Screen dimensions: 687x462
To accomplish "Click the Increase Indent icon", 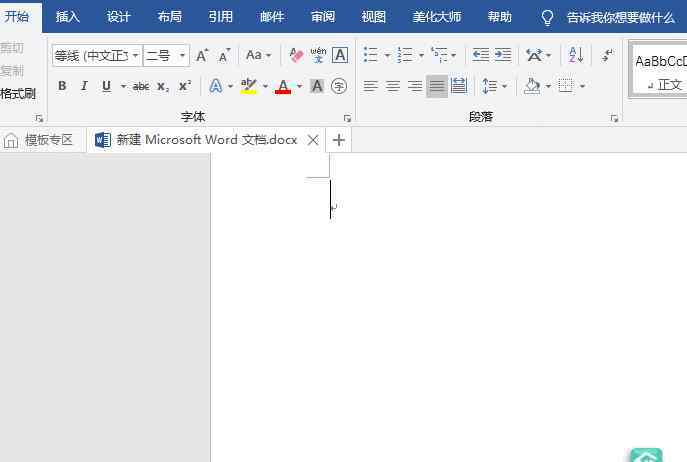I will coord(502,55).
